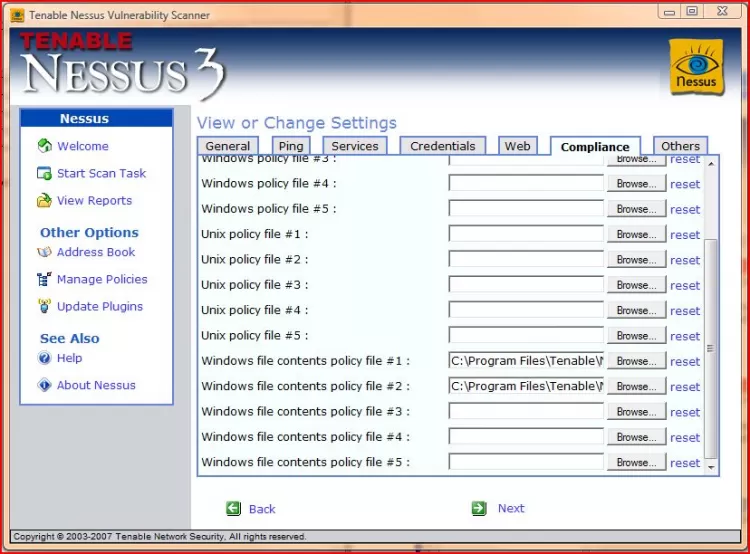This screenshot has height=554, width=750.
Task: Open the About Nessus link
Action: point(96,385)
